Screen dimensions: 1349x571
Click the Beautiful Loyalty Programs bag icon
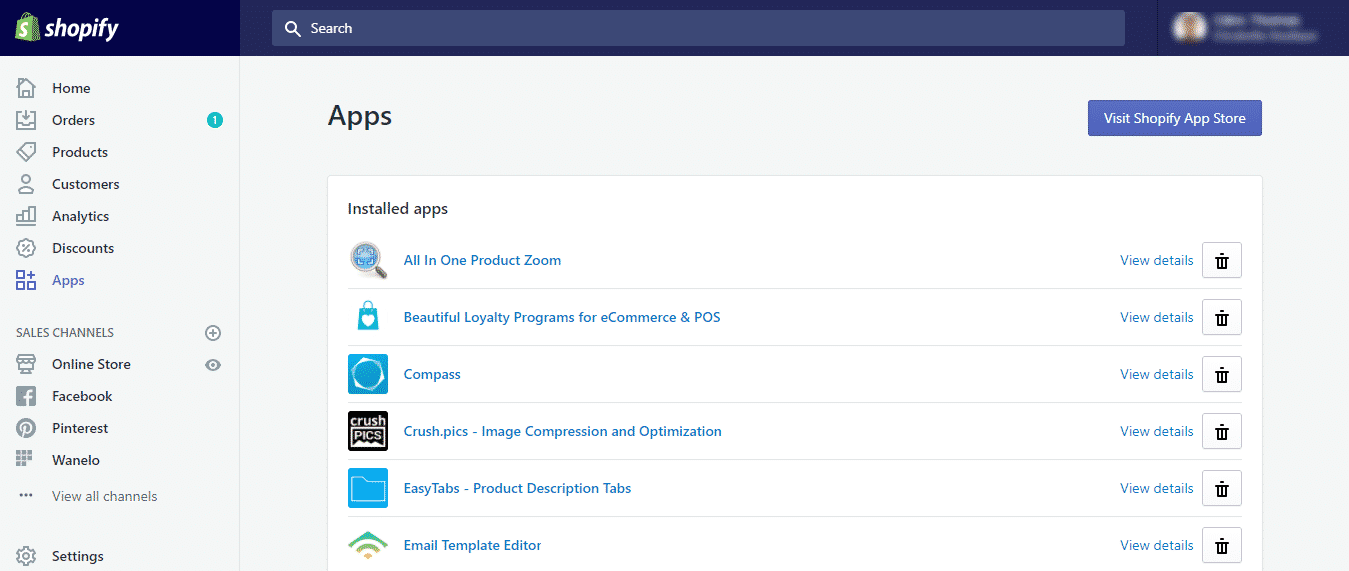(x=368, y=317)
